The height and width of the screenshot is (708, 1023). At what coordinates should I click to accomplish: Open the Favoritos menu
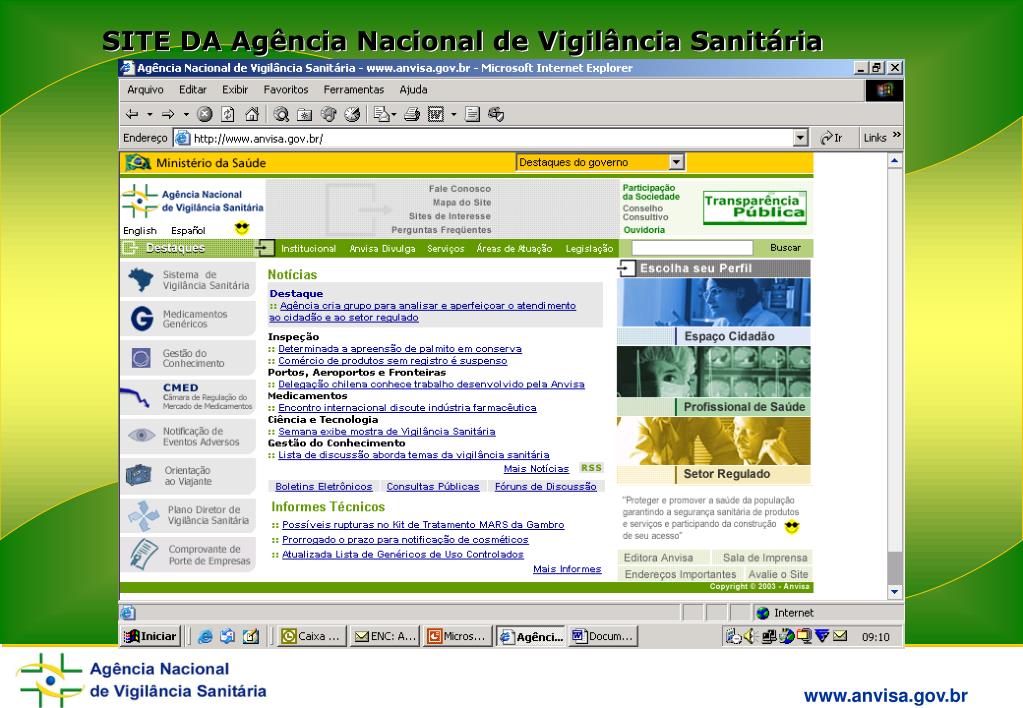tap(286, 90)
